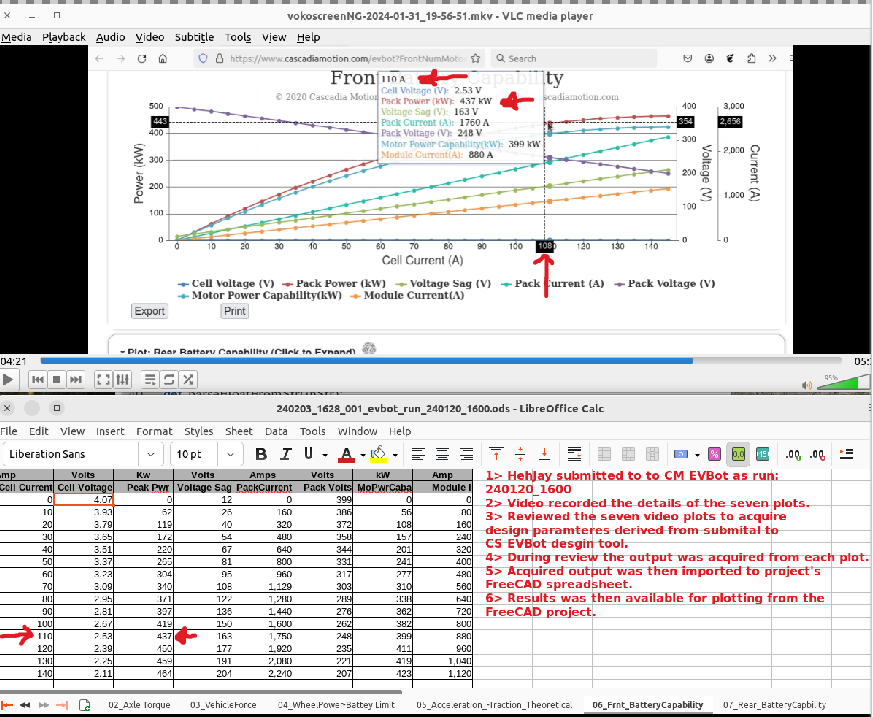873x717 pixels.
Task: Open the font name dropdown for Liberation Sans
Action: click(157, 455)
